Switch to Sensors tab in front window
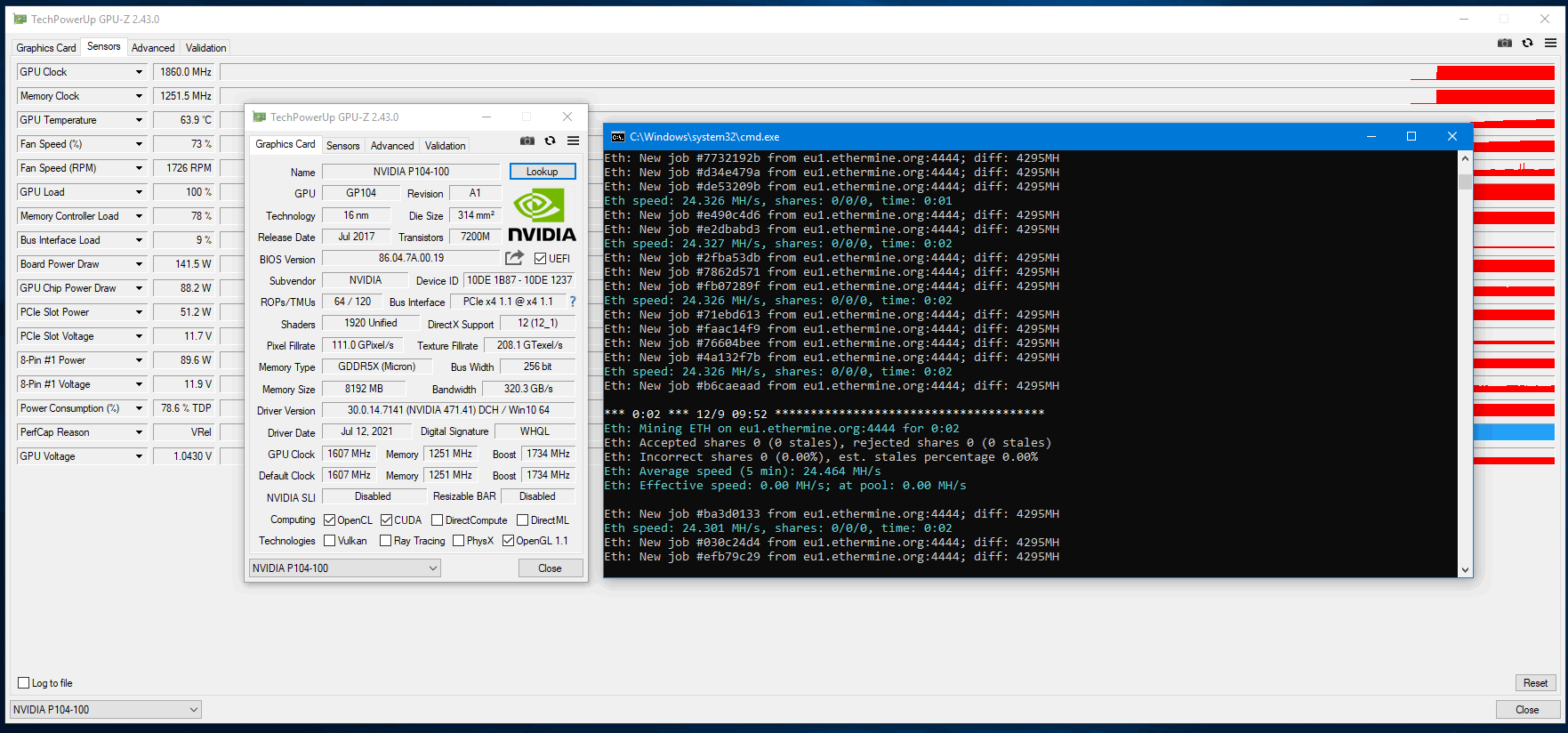This screenshot has height=733, width=1568. tap(343, 146)
